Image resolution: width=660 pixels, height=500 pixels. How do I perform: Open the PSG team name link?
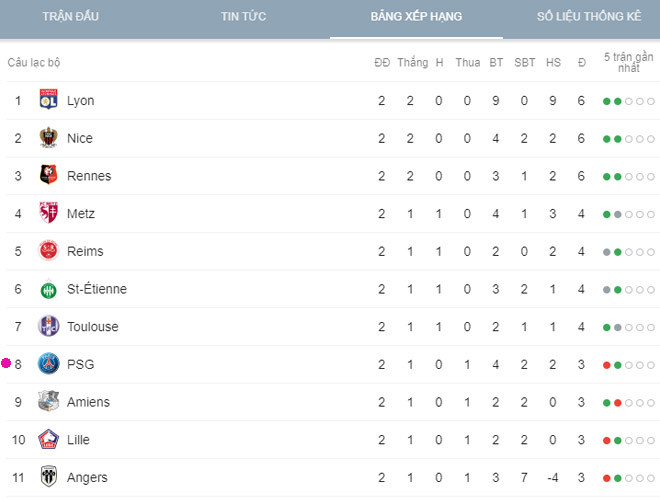[81, 365]
